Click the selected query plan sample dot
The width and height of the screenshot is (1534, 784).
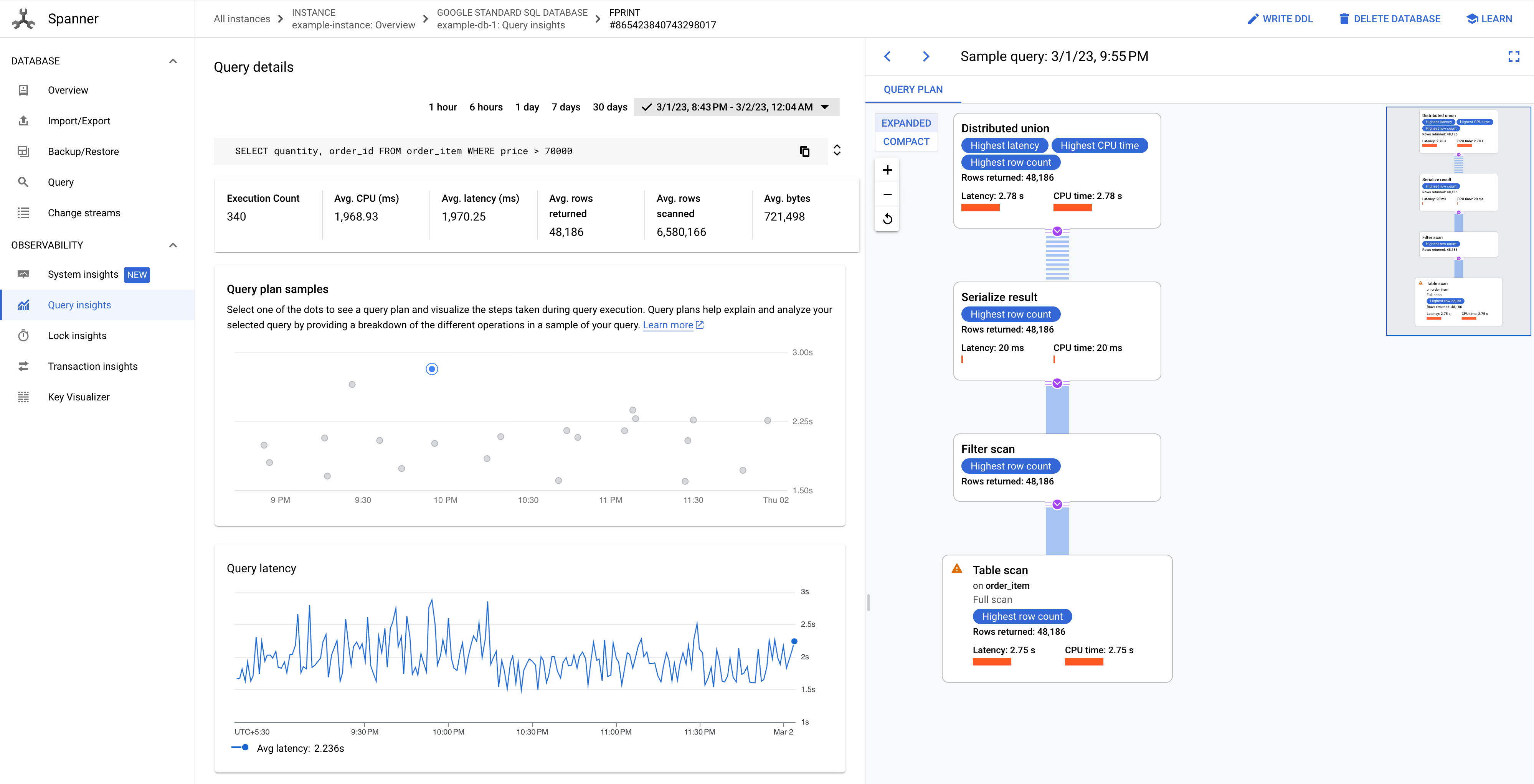(x=432, y=369)
